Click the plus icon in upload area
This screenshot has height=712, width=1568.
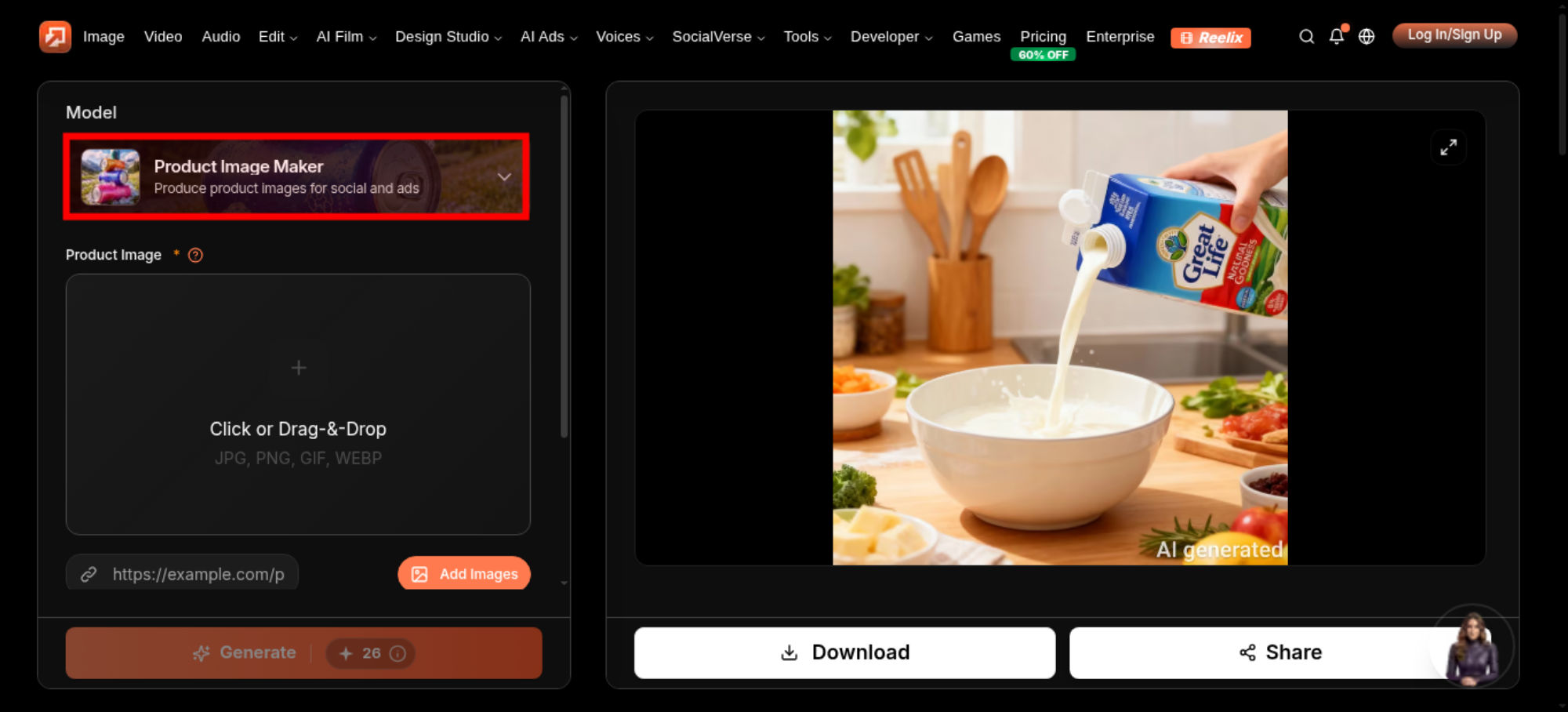[299, 367]
